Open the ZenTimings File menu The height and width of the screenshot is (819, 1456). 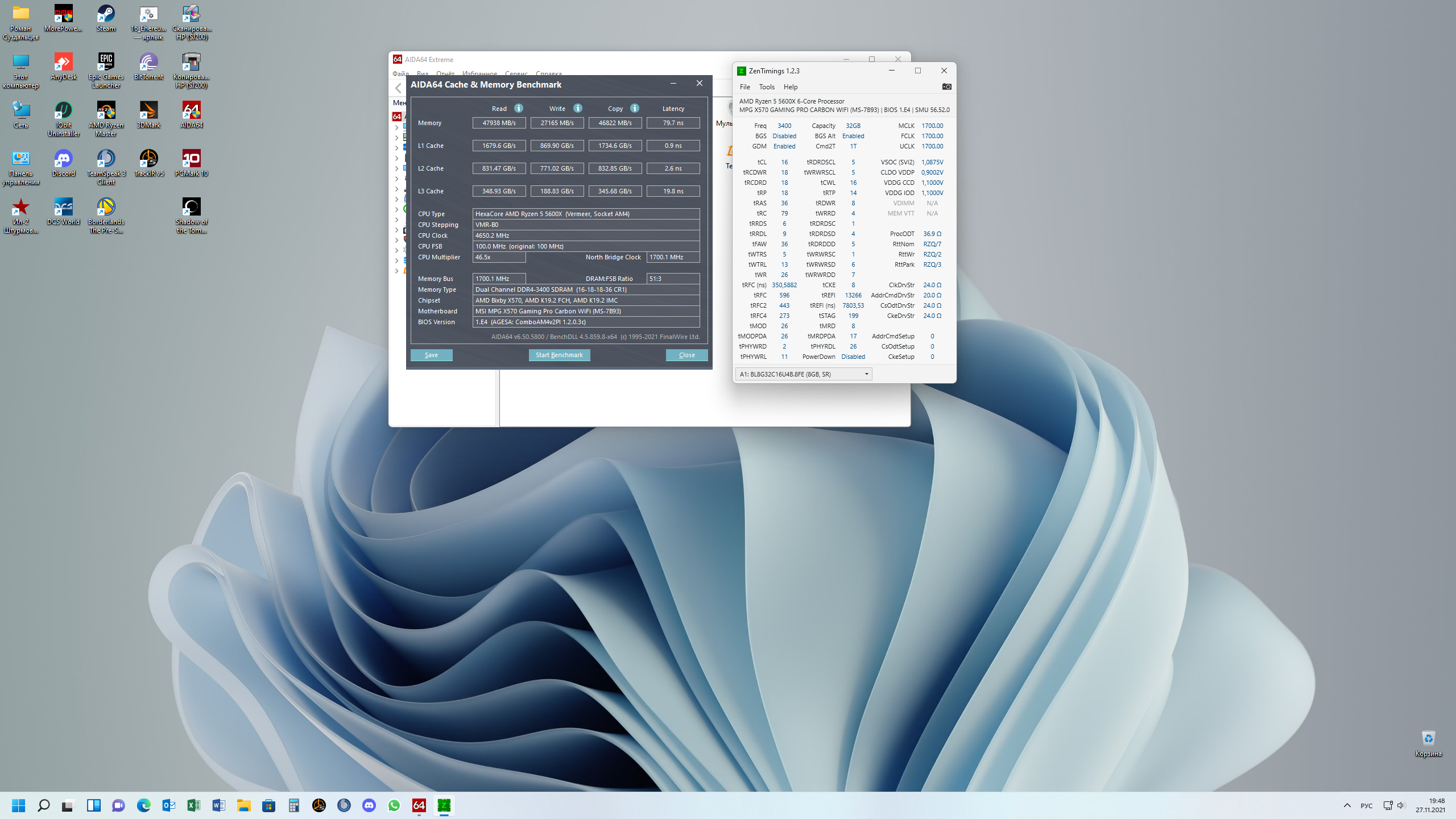click(744, 87)
